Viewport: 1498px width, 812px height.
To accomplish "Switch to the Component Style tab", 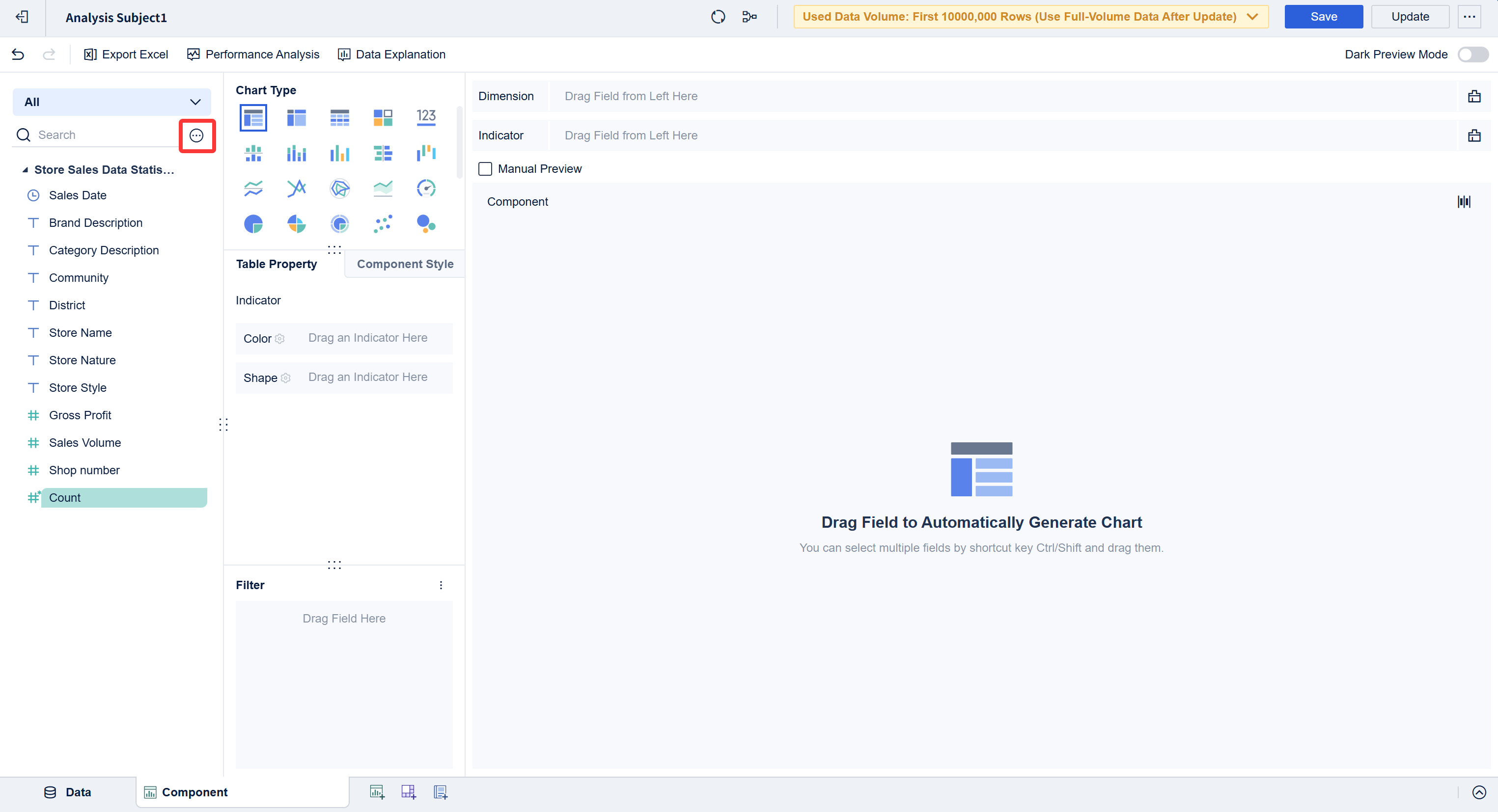I will click(405, 264).
